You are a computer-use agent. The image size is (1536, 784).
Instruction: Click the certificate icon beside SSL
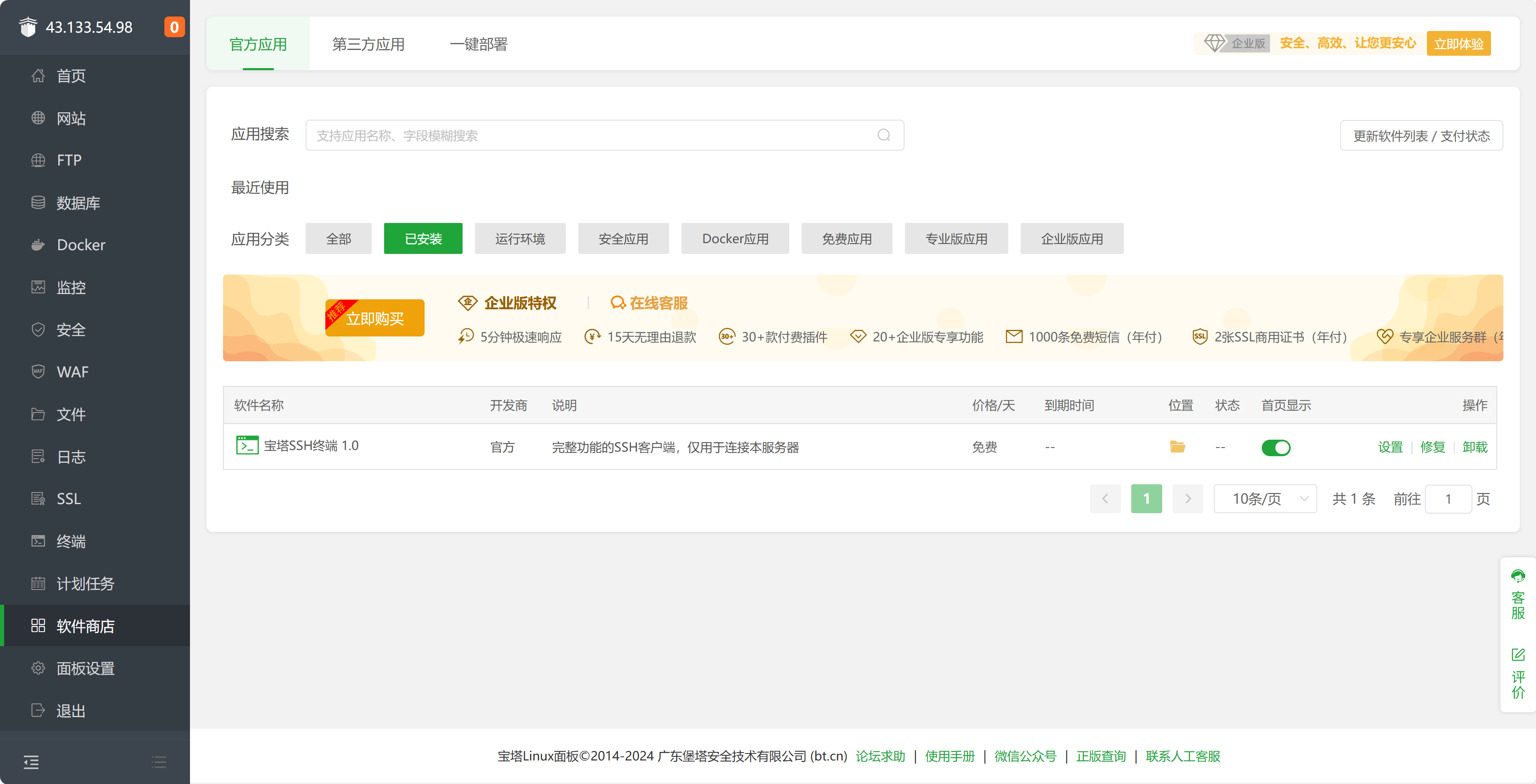pos(38,499)
